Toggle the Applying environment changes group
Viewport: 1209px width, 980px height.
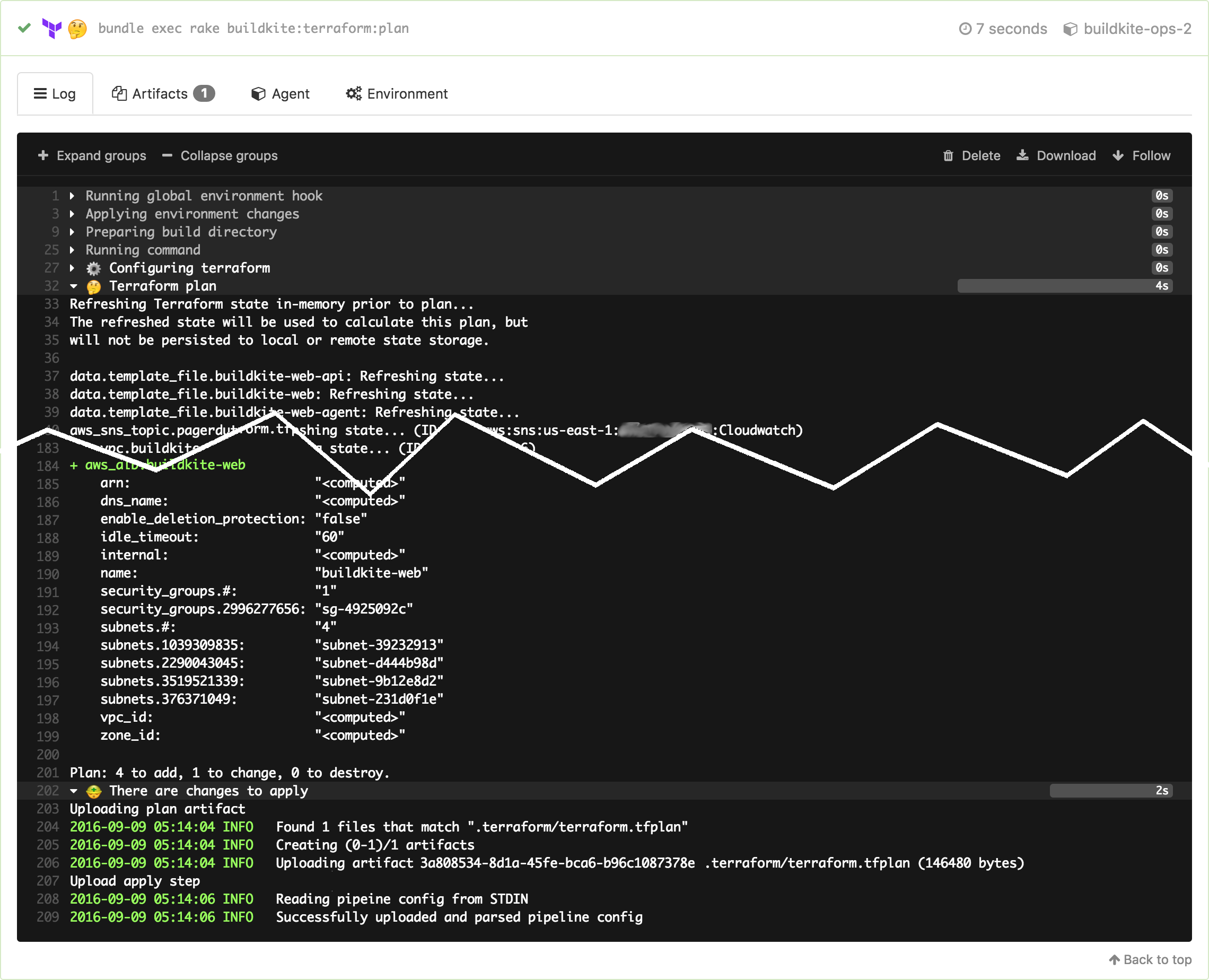(x=75, y=214)
